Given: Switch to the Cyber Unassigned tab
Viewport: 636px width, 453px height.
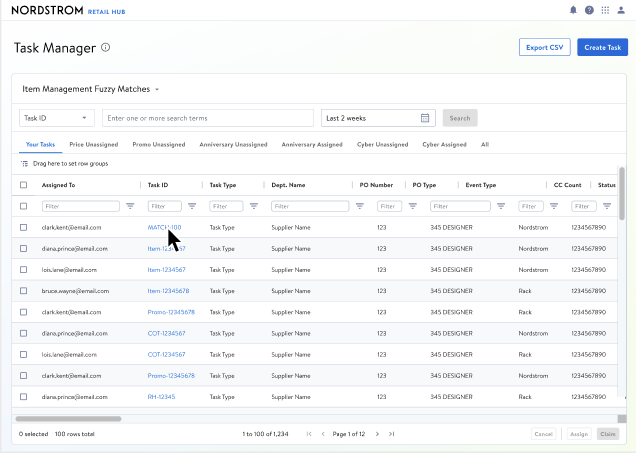Looking at the screenshot, I should pyautogui.click(x=382, y=144).
